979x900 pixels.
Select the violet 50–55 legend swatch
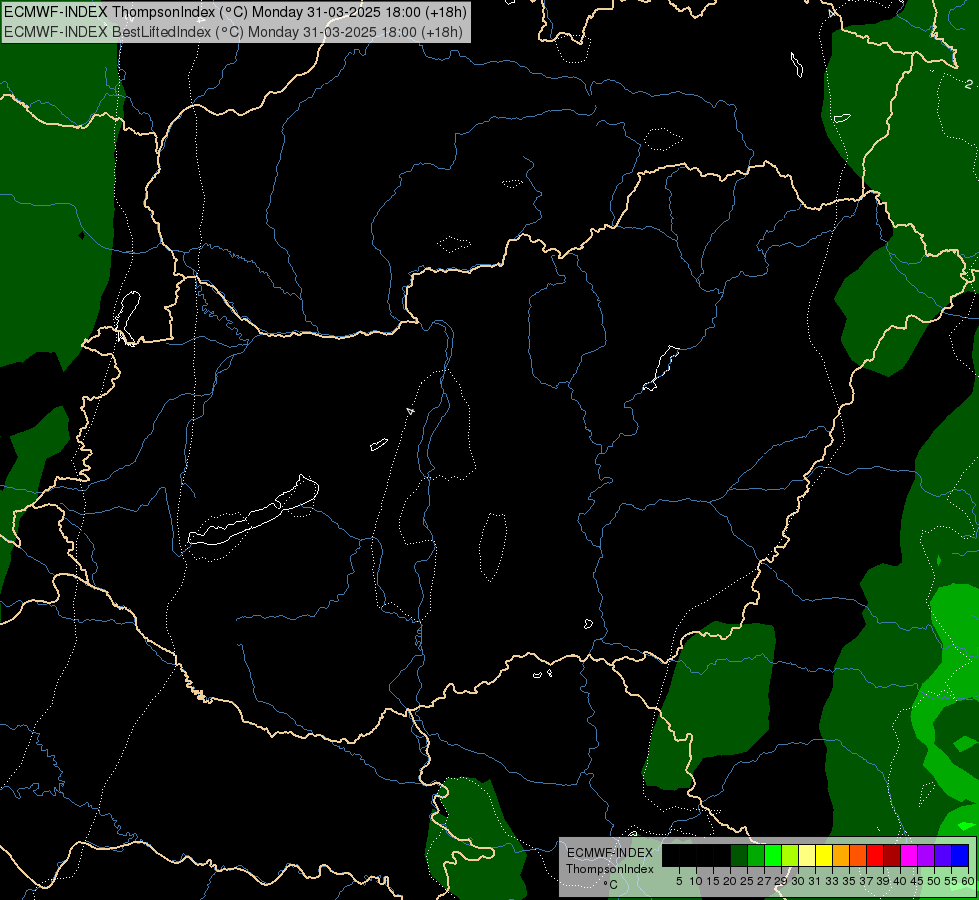tap(943, 855)
